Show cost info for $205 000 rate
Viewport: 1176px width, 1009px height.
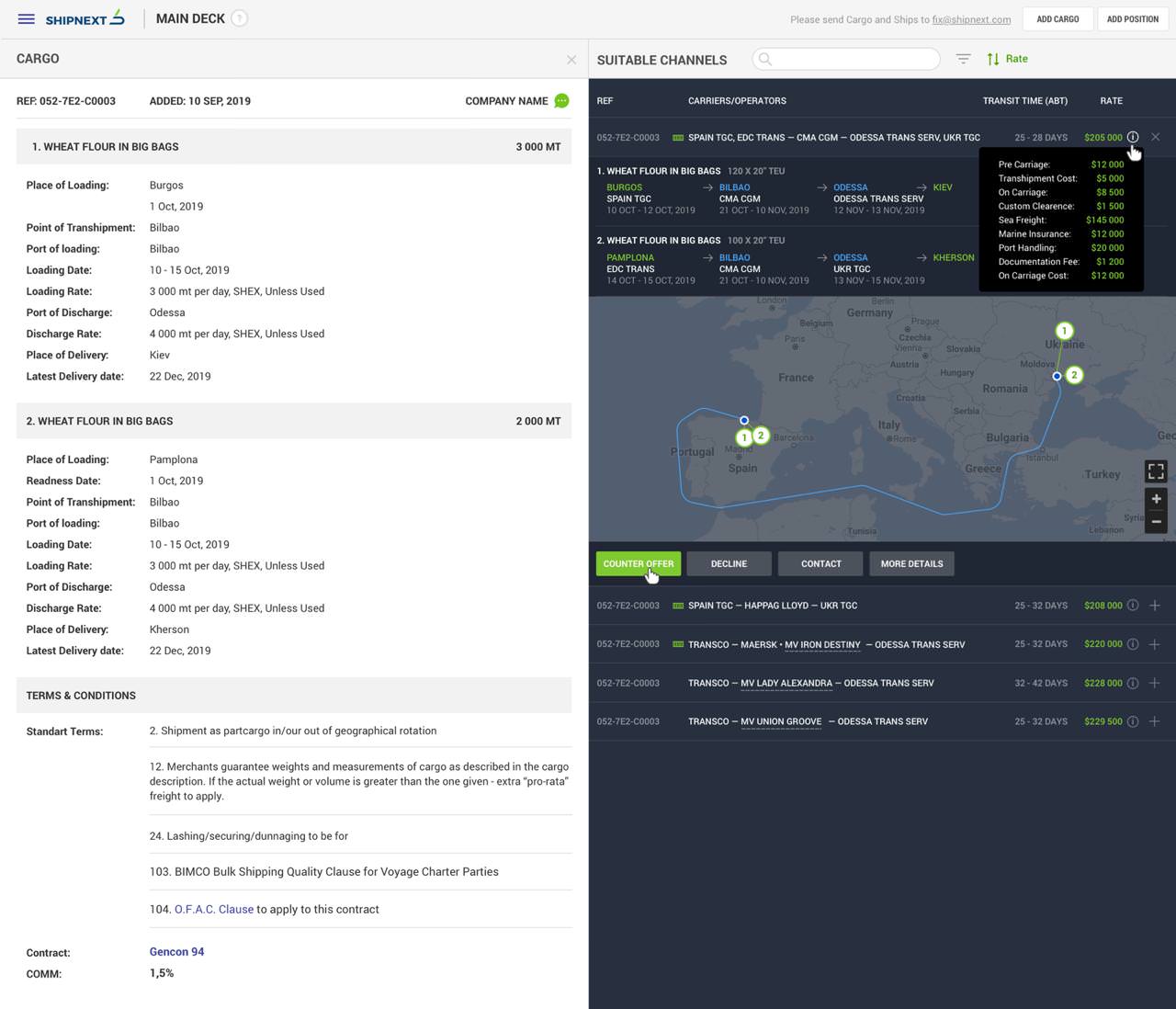1133,137
